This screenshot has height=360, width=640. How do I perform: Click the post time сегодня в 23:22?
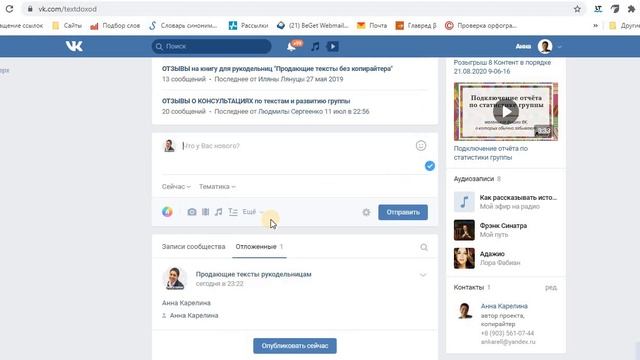219,284
